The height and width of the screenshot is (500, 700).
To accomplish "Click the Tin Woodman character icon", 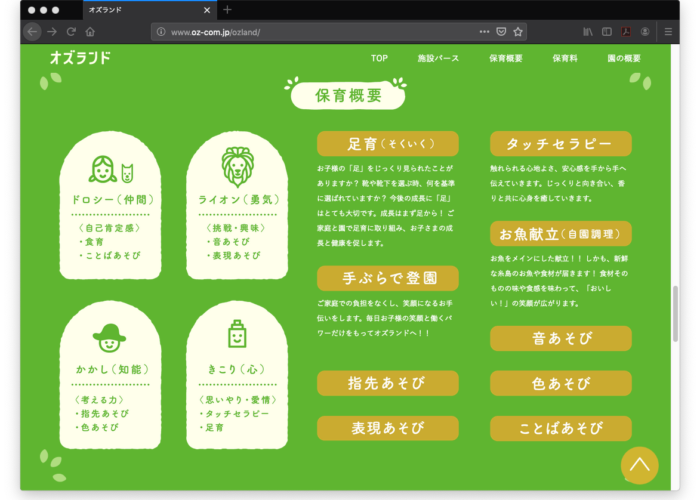I will point(234,334).
